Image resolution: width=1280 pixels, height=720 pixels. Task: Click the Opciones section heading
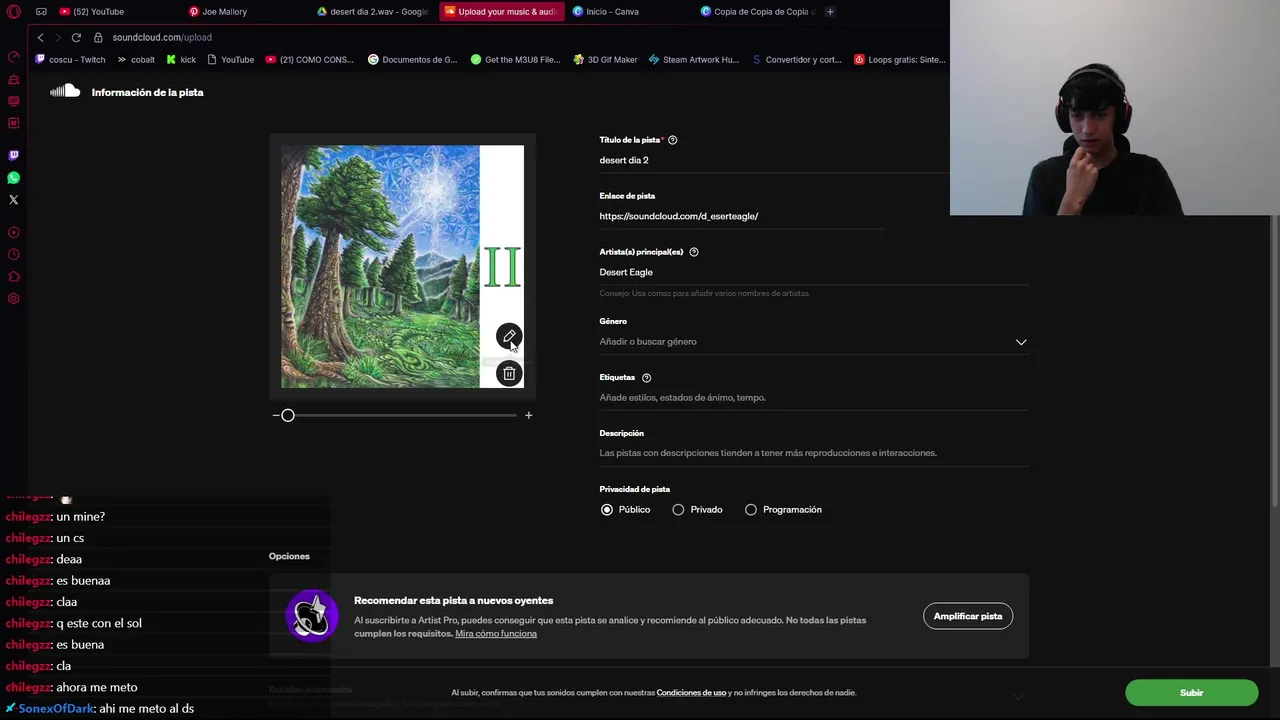[289, 556]
